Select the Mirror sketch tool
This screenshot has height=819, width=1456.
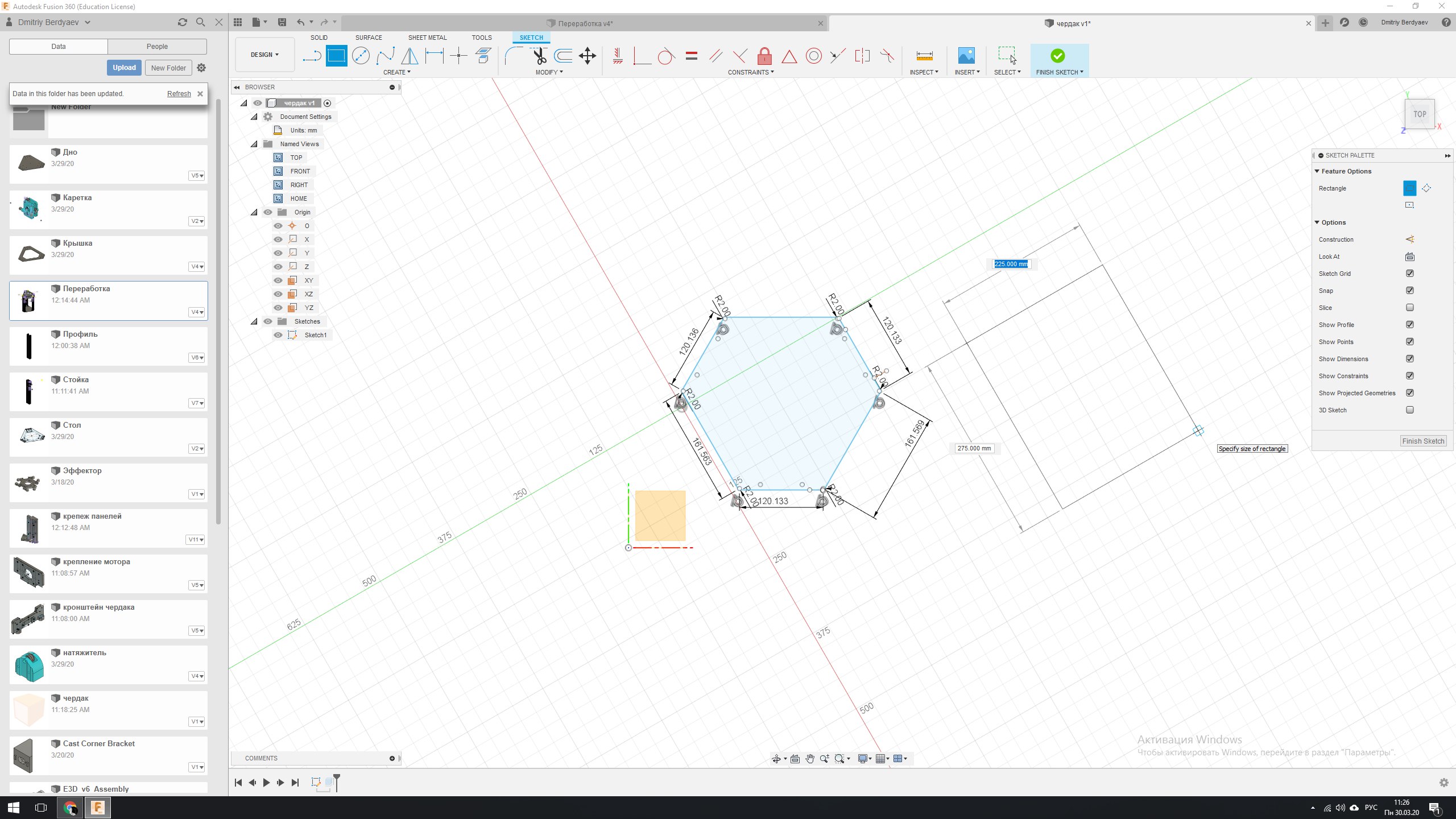[409, 56]
